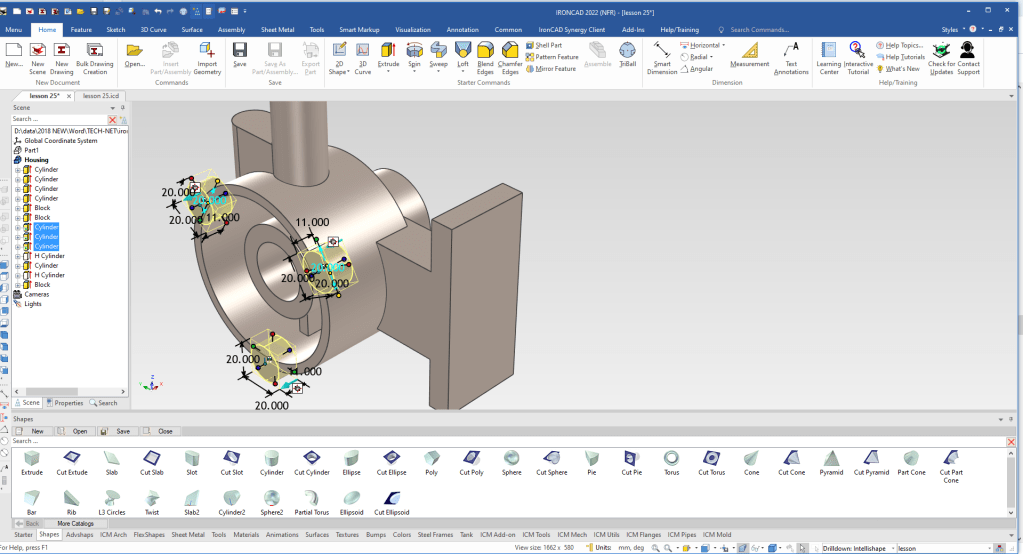
Task: Expand the H Cylinder tree node
Action: click(x=18, y=256)
